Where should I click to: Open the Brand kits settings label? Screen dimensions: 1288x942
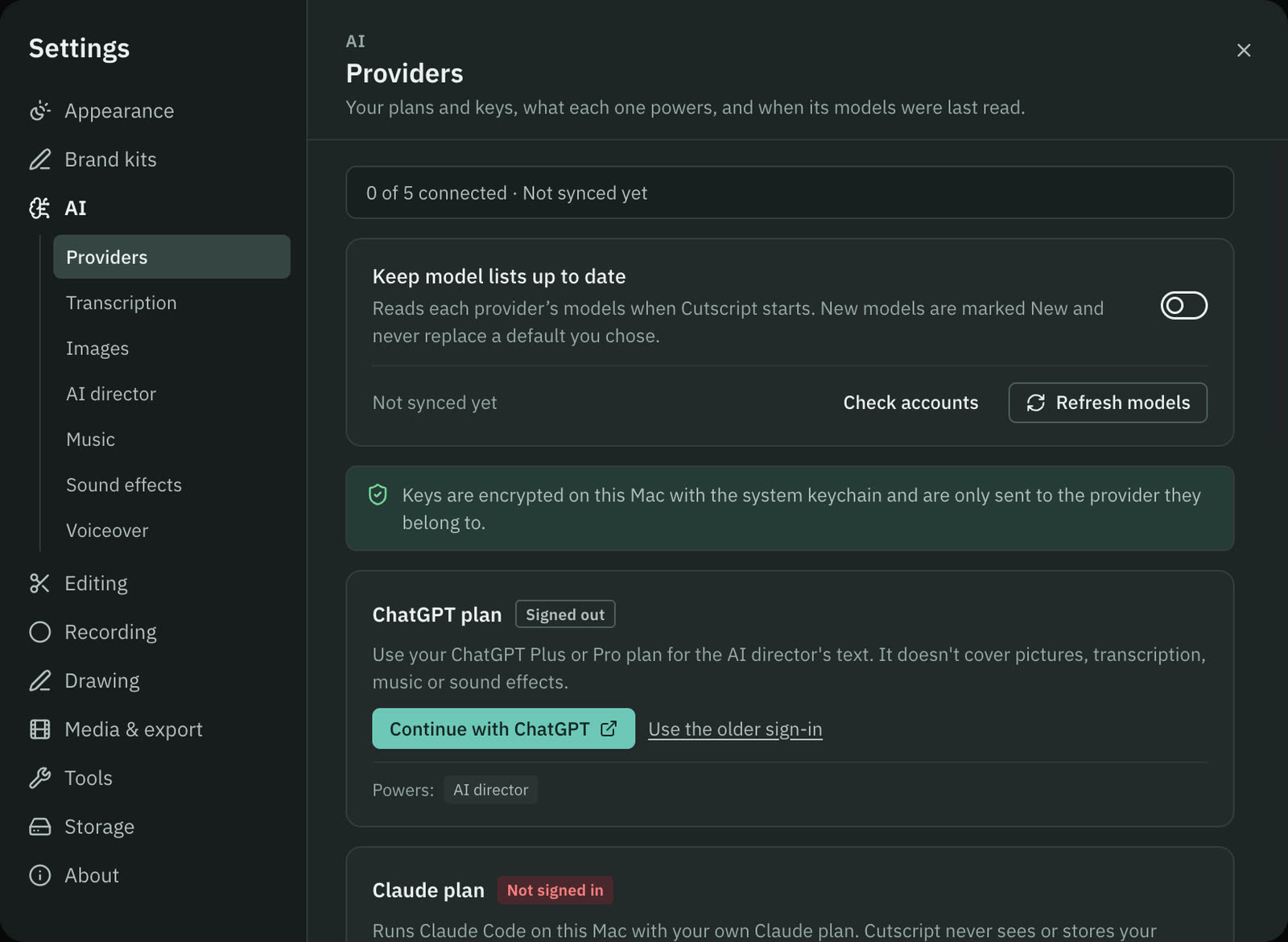tap(110, 159)
